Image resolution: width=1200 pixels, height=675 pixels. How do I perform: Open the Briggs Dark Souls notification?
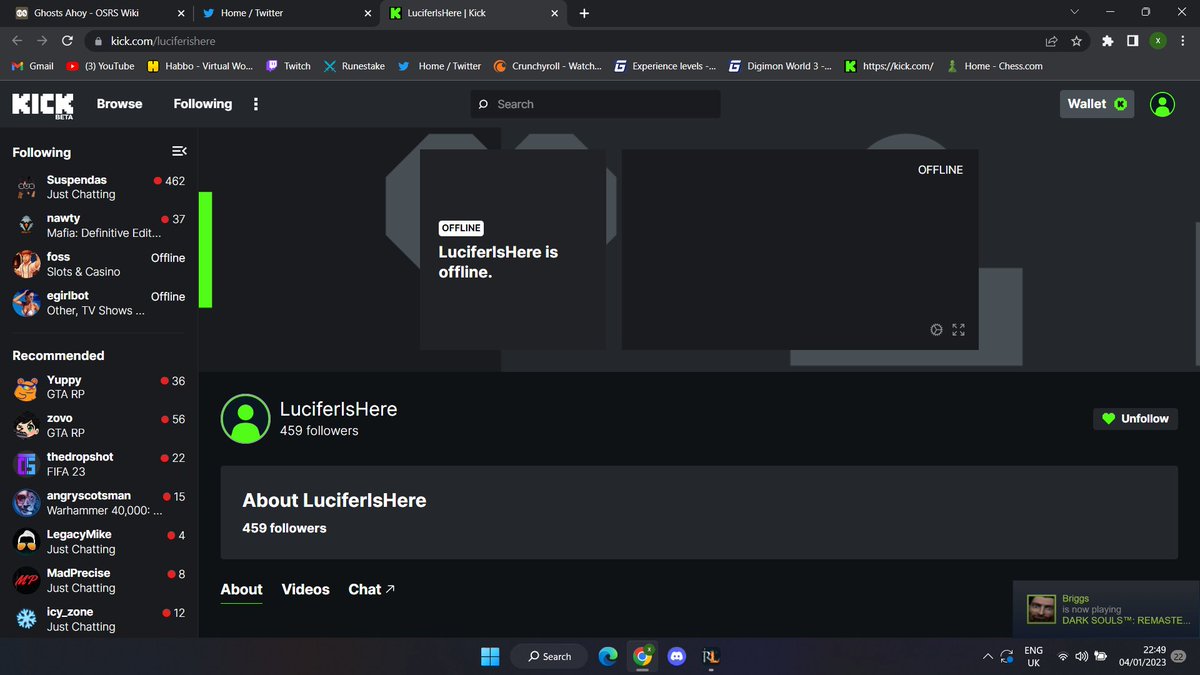click(1107, 609)
